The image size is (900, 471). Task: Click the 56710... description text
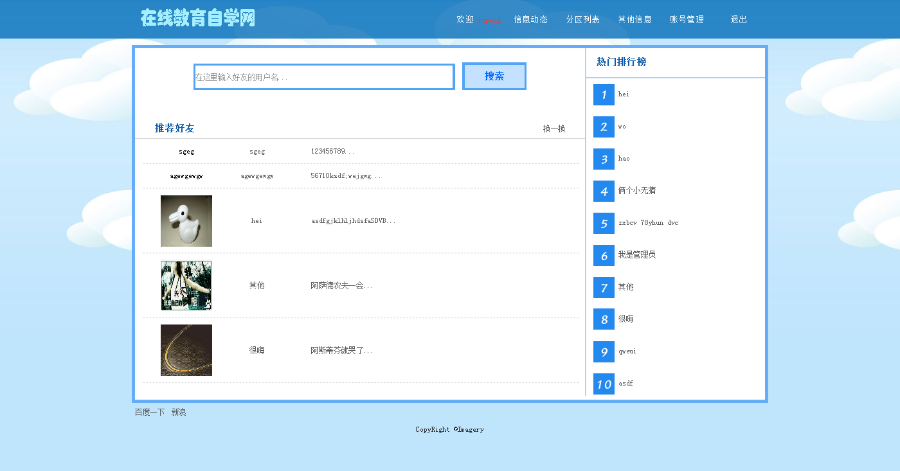point(346,176)
